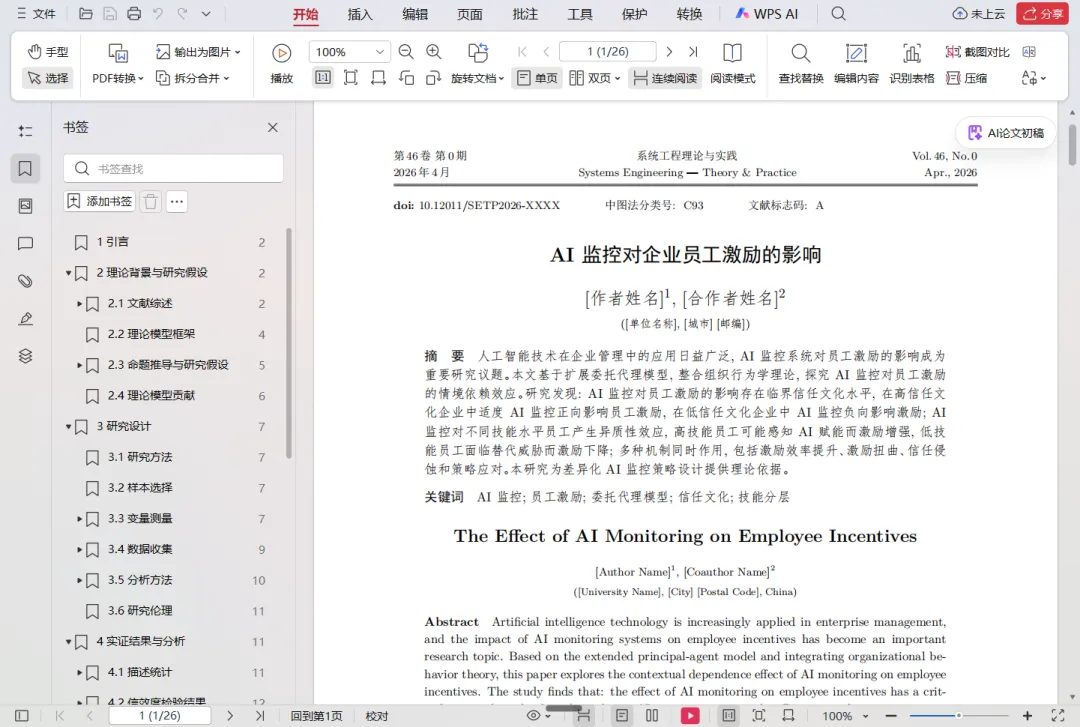This screenshot has width=1080, height=727.
Task: Click the undo arrow icon
Action: tap(158, 14)
